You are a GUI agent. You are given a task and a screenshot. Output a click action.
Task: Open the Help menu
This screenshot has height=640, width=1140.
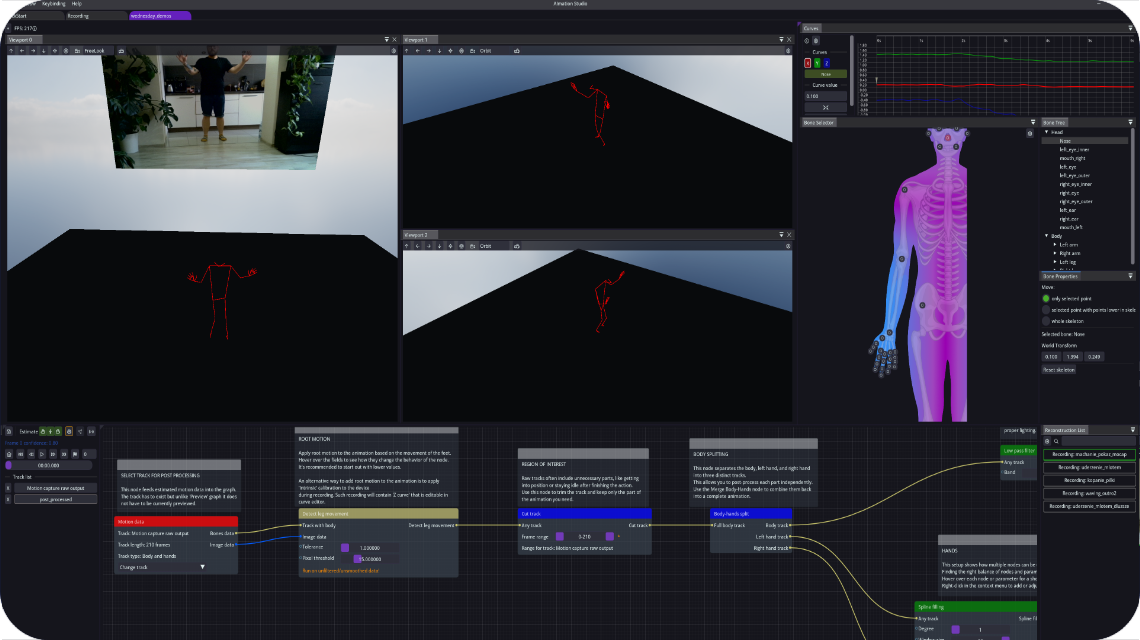(76, 4)
